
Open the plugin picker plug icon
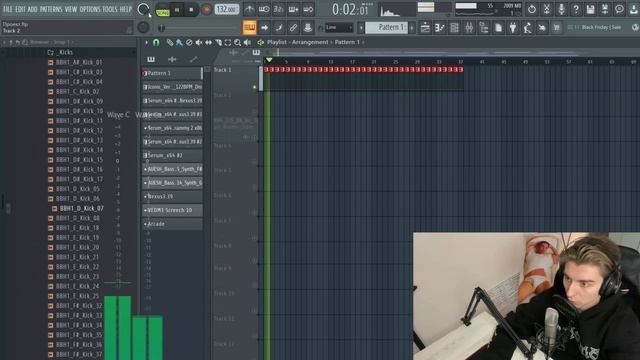[x=513, y=28]
